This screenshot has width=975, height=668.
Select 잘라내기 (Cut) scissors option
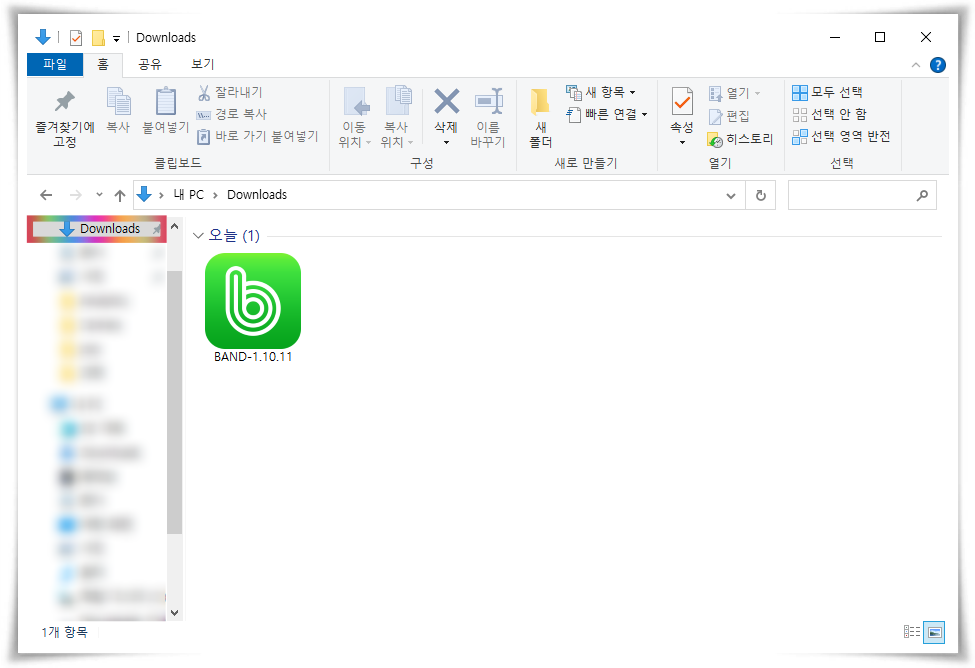[231, 93]
